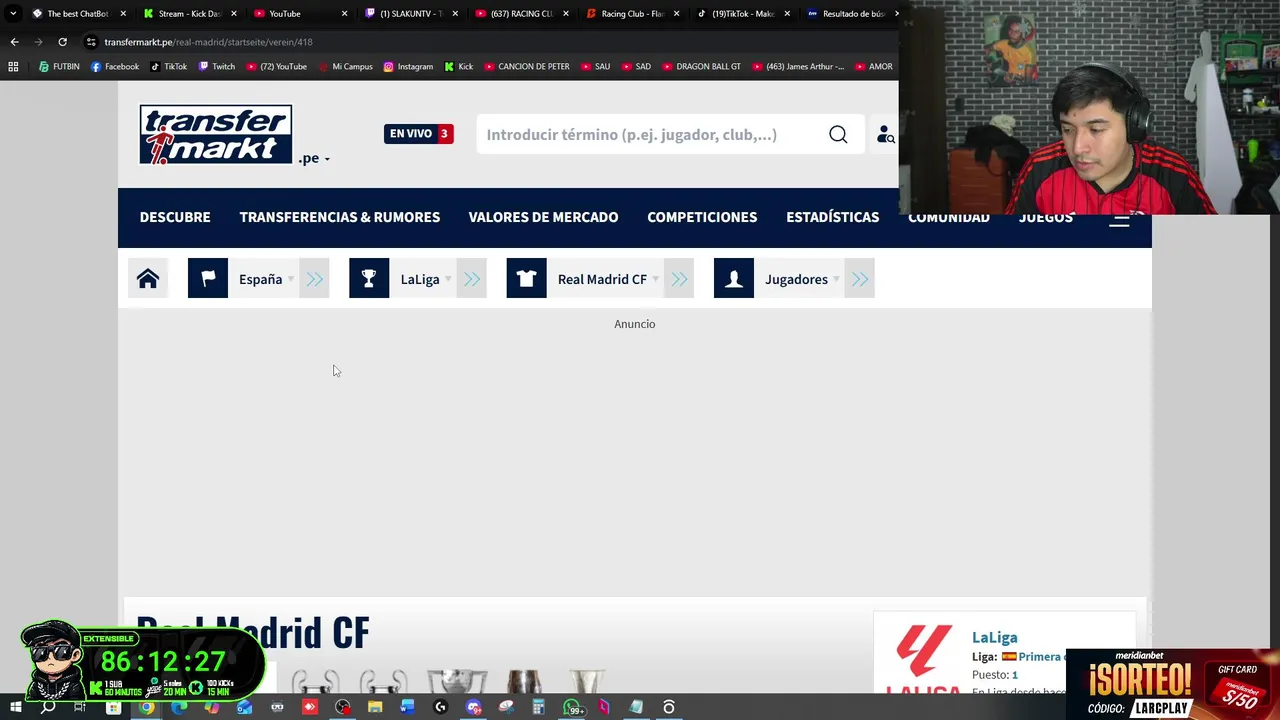
Task: Open Microsoft Edge from taskbar
Action: (179, 707)
